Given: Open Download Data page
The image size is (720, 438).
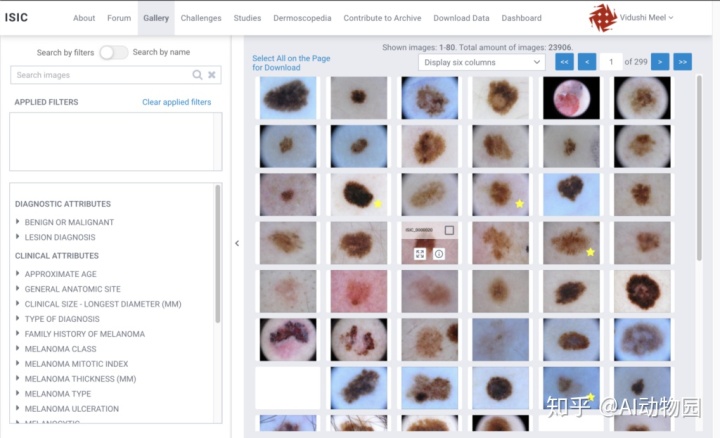Looking at the screenshot, I should click(461, 18).
